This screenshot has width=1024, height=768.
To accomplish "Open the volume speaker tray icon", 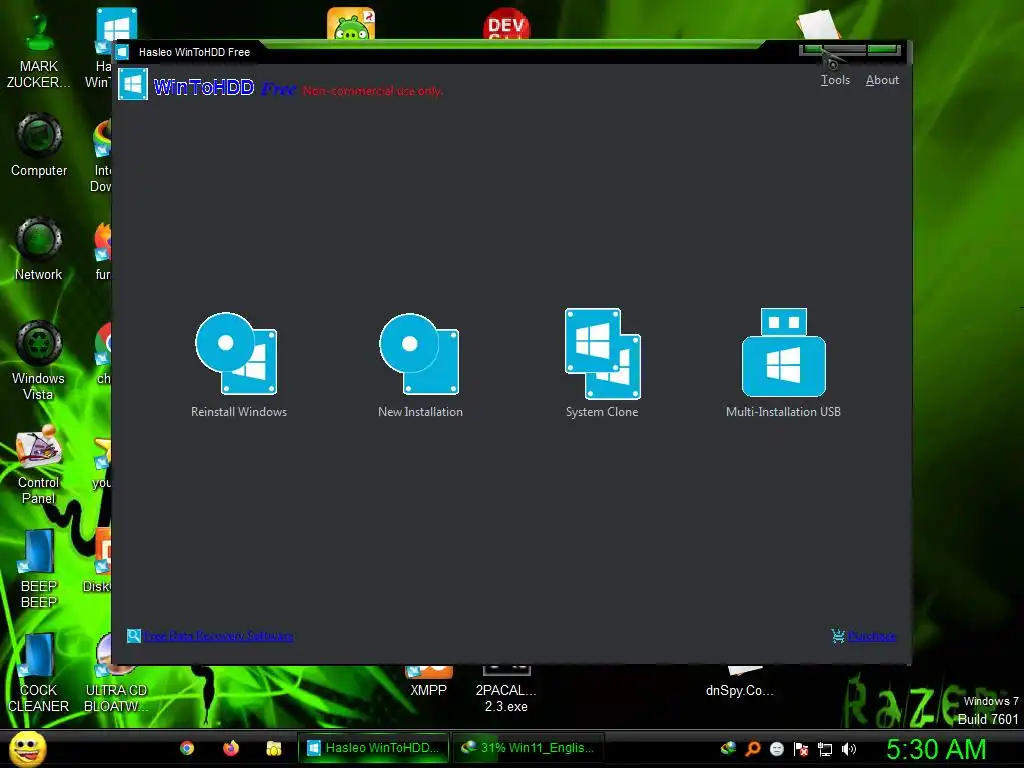I will [x=848, y=748].
